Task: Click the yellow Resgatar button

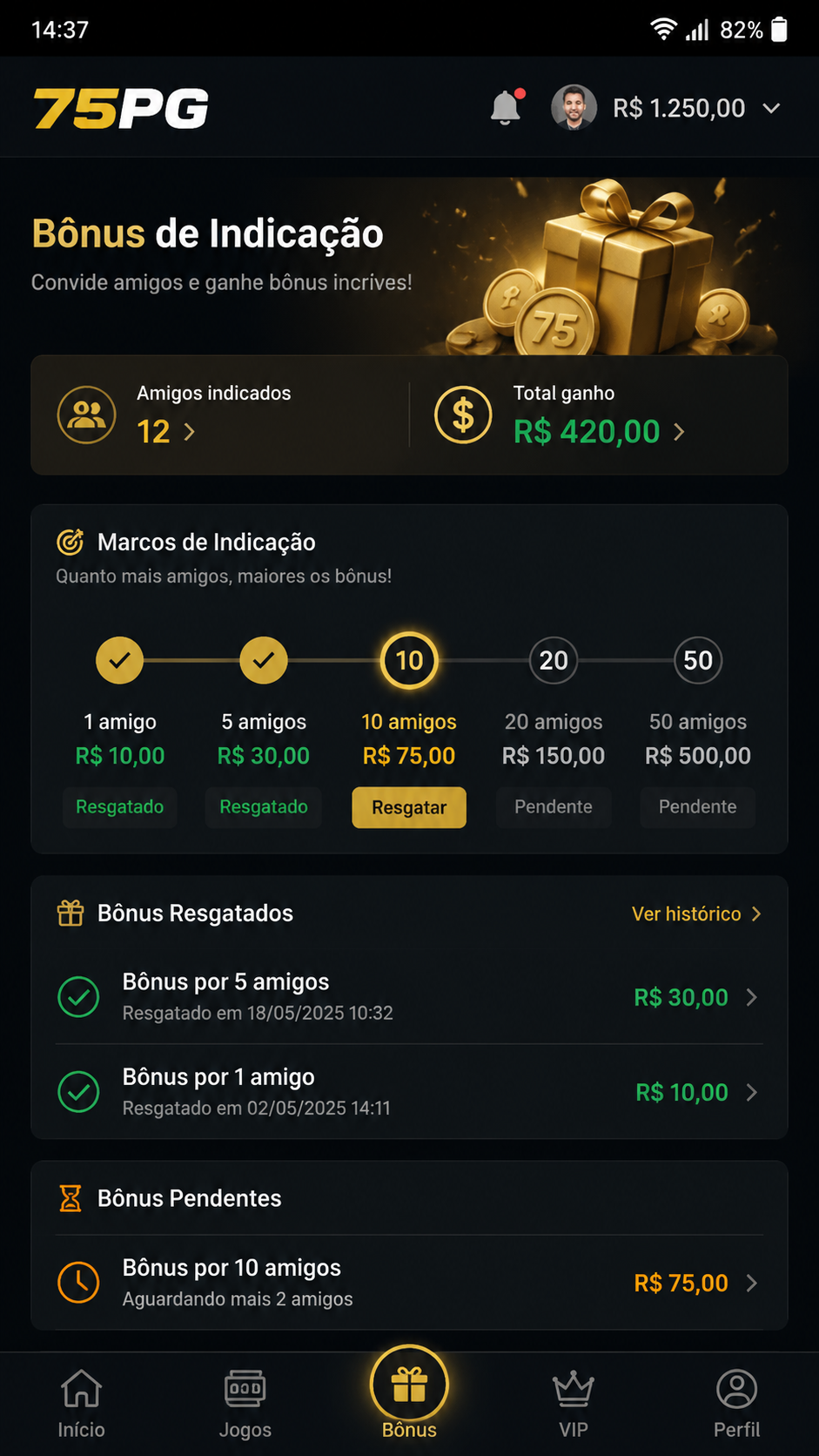Action: pos(409,807)
